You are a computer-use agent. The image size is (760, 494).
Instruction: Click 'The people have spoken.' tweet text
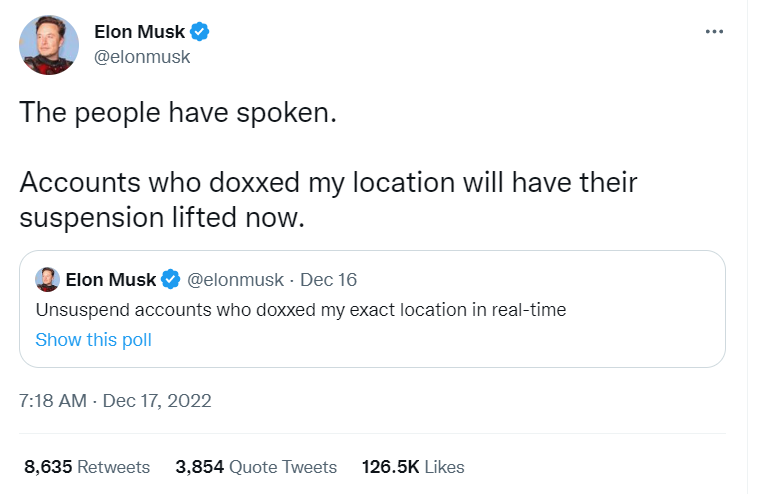point(173,112)
